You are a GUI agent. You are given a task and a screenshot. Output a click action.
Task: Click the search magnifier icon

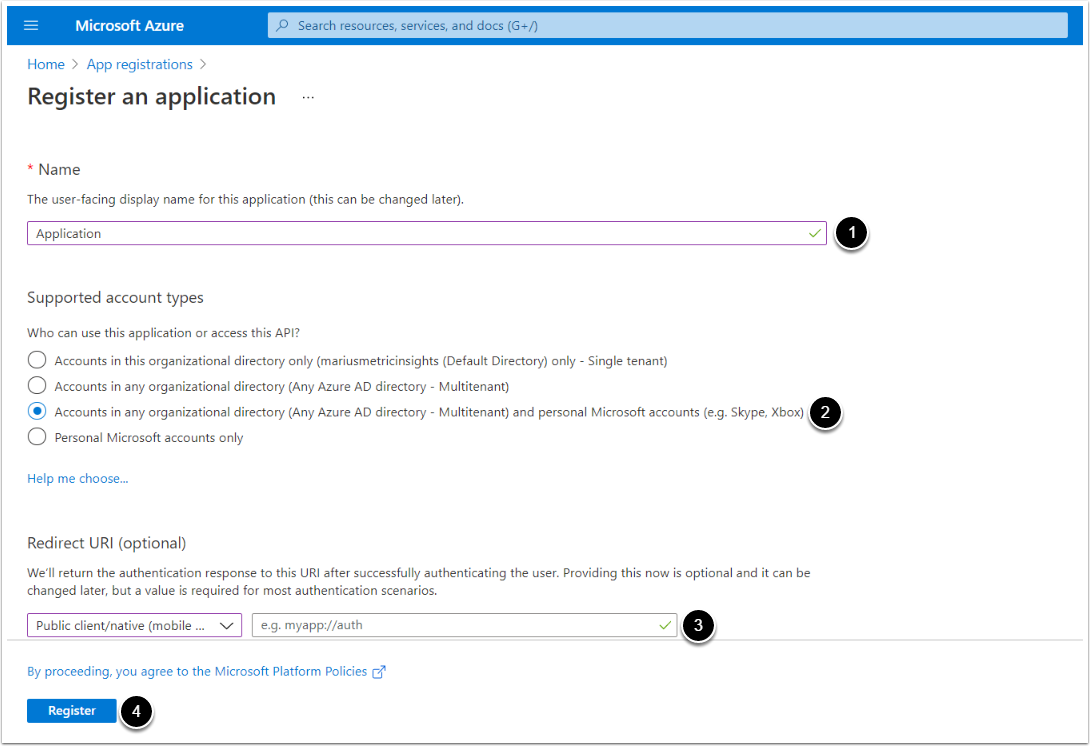[x=283, y=25]
